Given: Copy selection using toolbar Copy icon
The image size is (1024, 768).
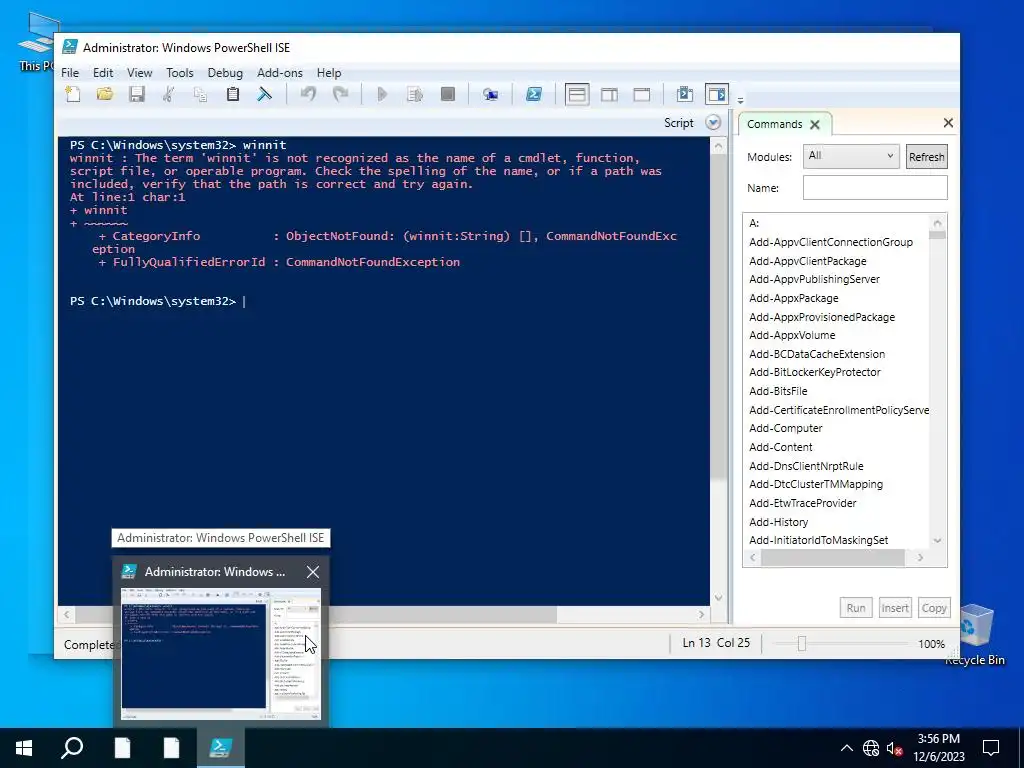Looking at the screenshot, I should [200, 94].
